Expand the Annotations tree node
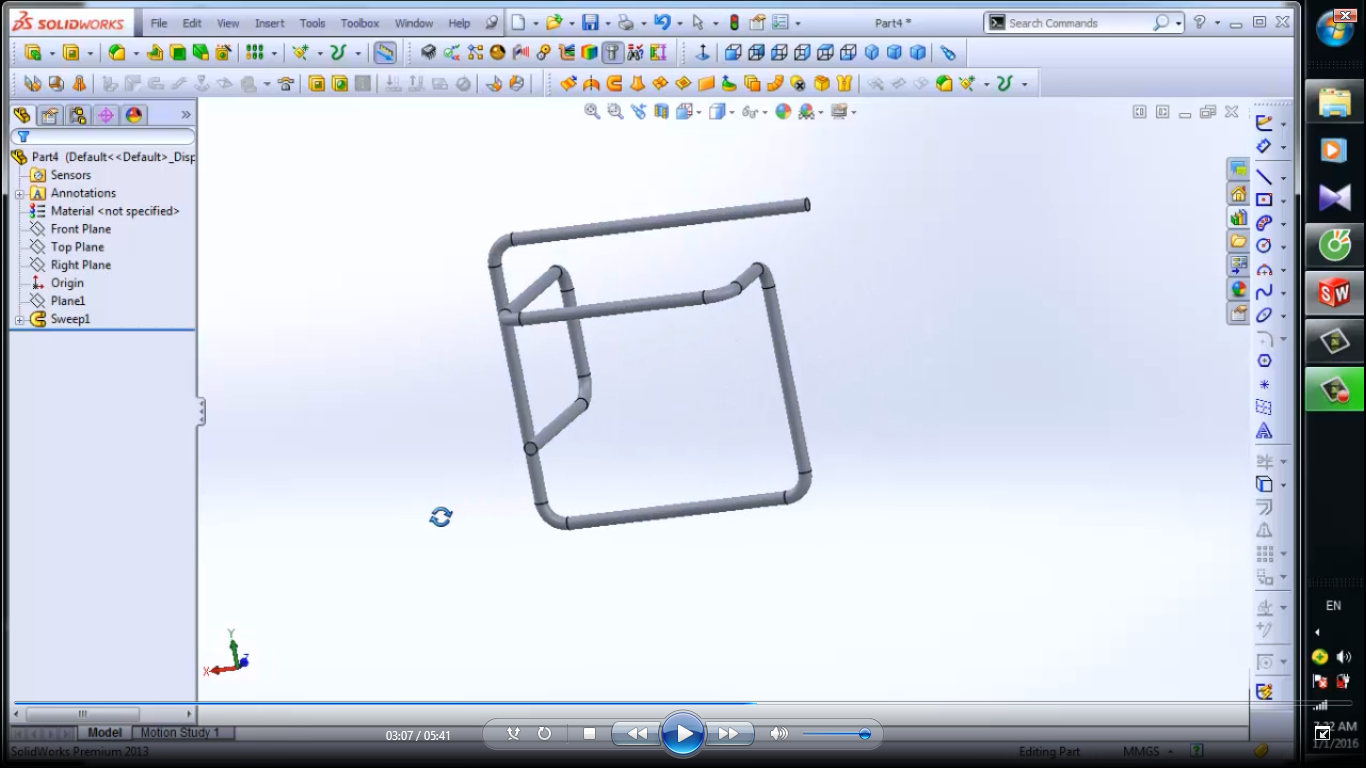 tap(19, 194)
